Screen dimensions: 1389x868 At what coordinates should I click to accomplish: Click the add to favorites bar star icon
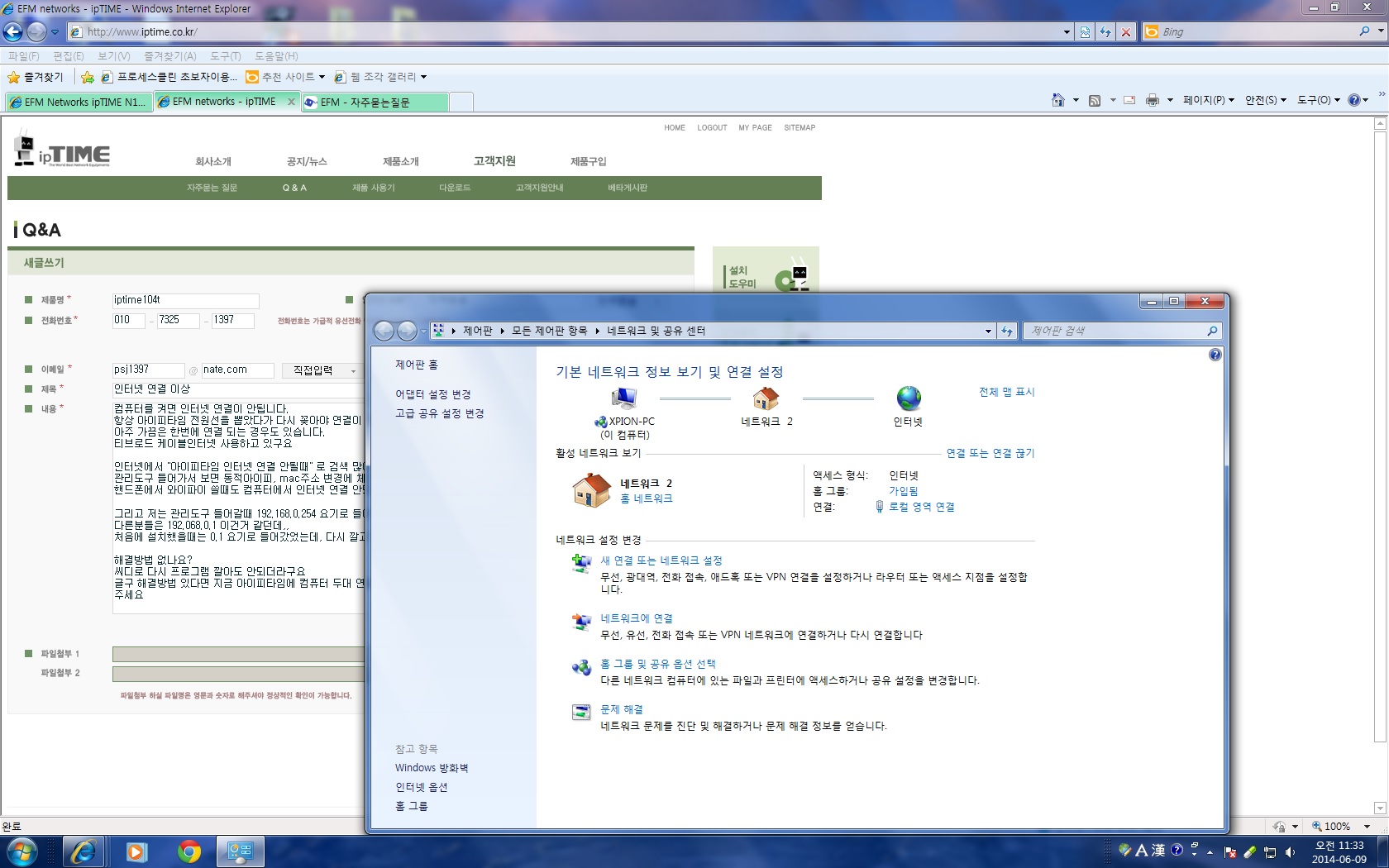click(87, 77)
